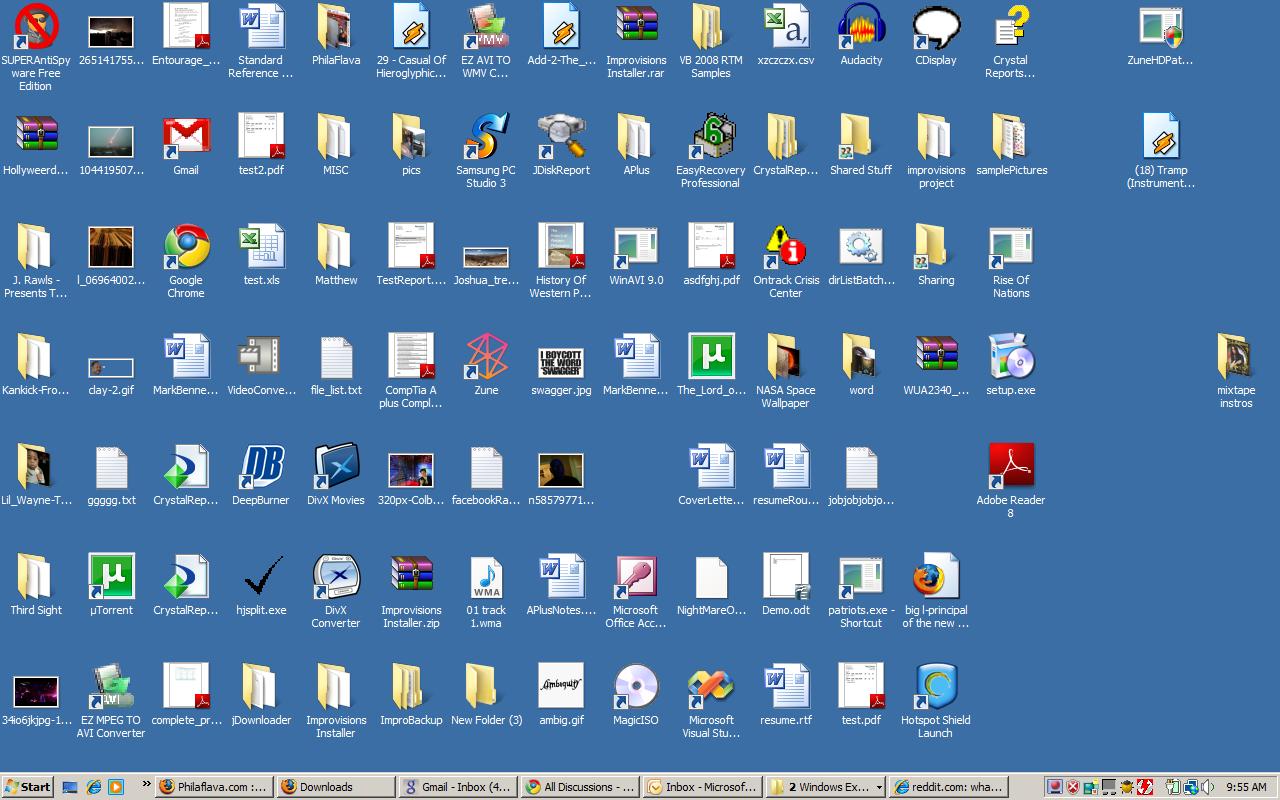
Task: Open the Joshua_tre... image thumbnail
Action: 486,258
